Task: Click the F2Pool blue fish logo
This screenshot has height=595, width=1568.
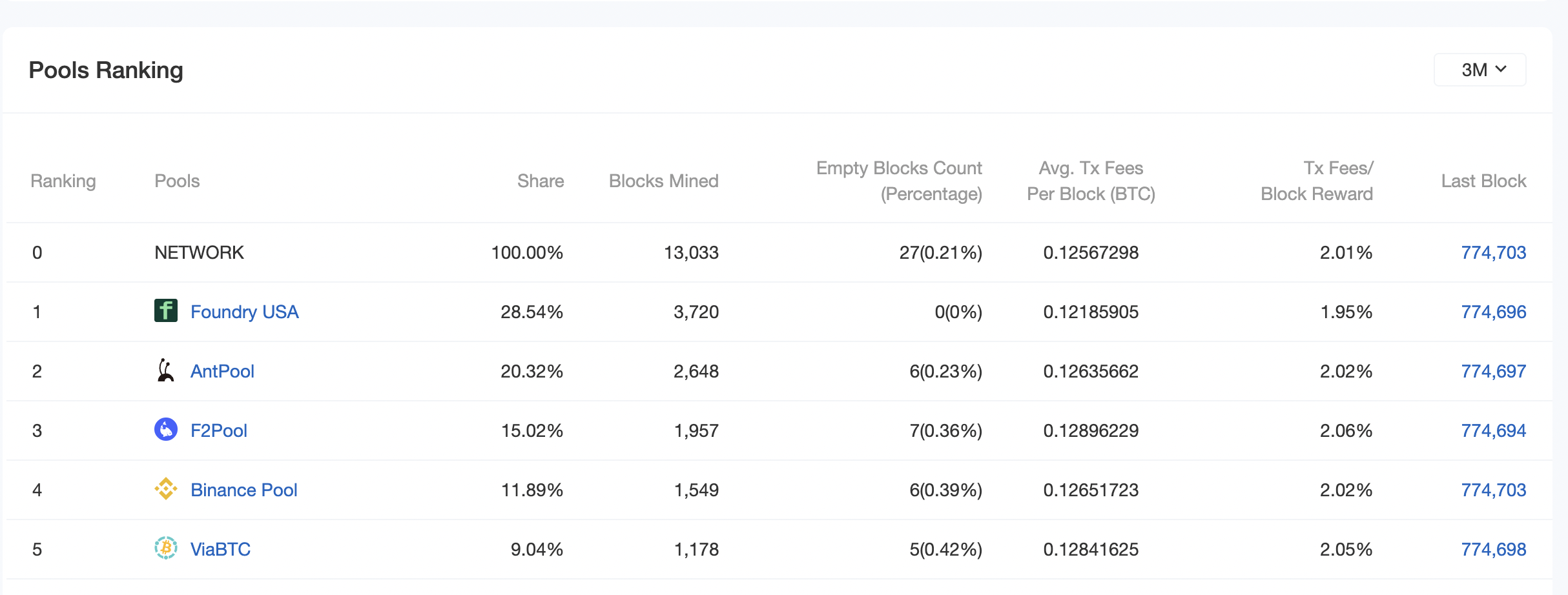Action: [166, 429]
